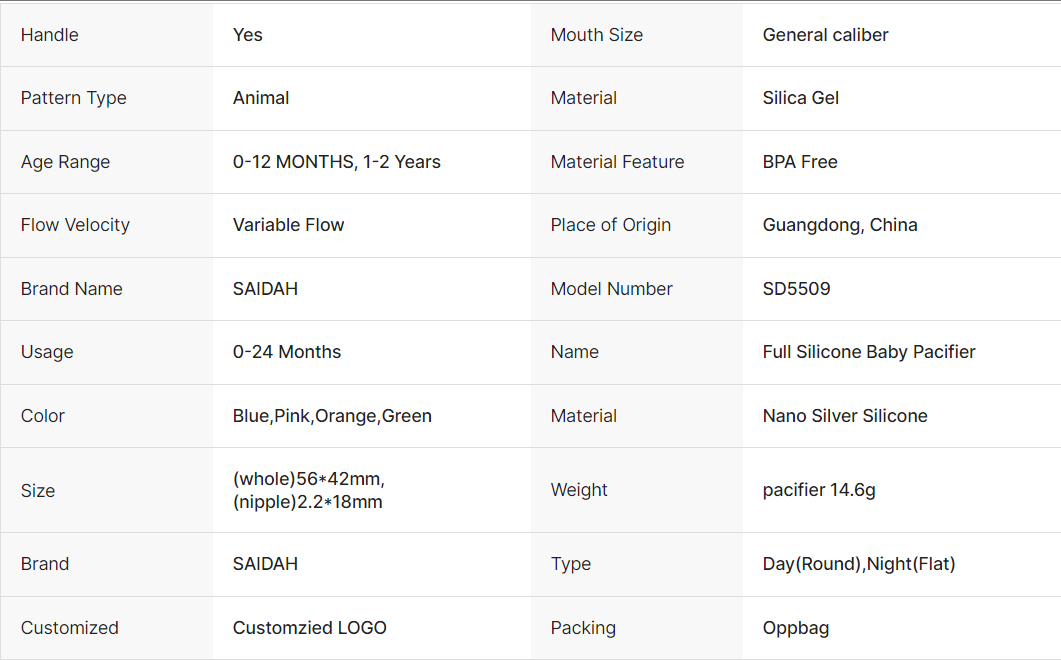Select the size value '(whole)56*42mm'
1061x660 pixels.
[308, 479]
